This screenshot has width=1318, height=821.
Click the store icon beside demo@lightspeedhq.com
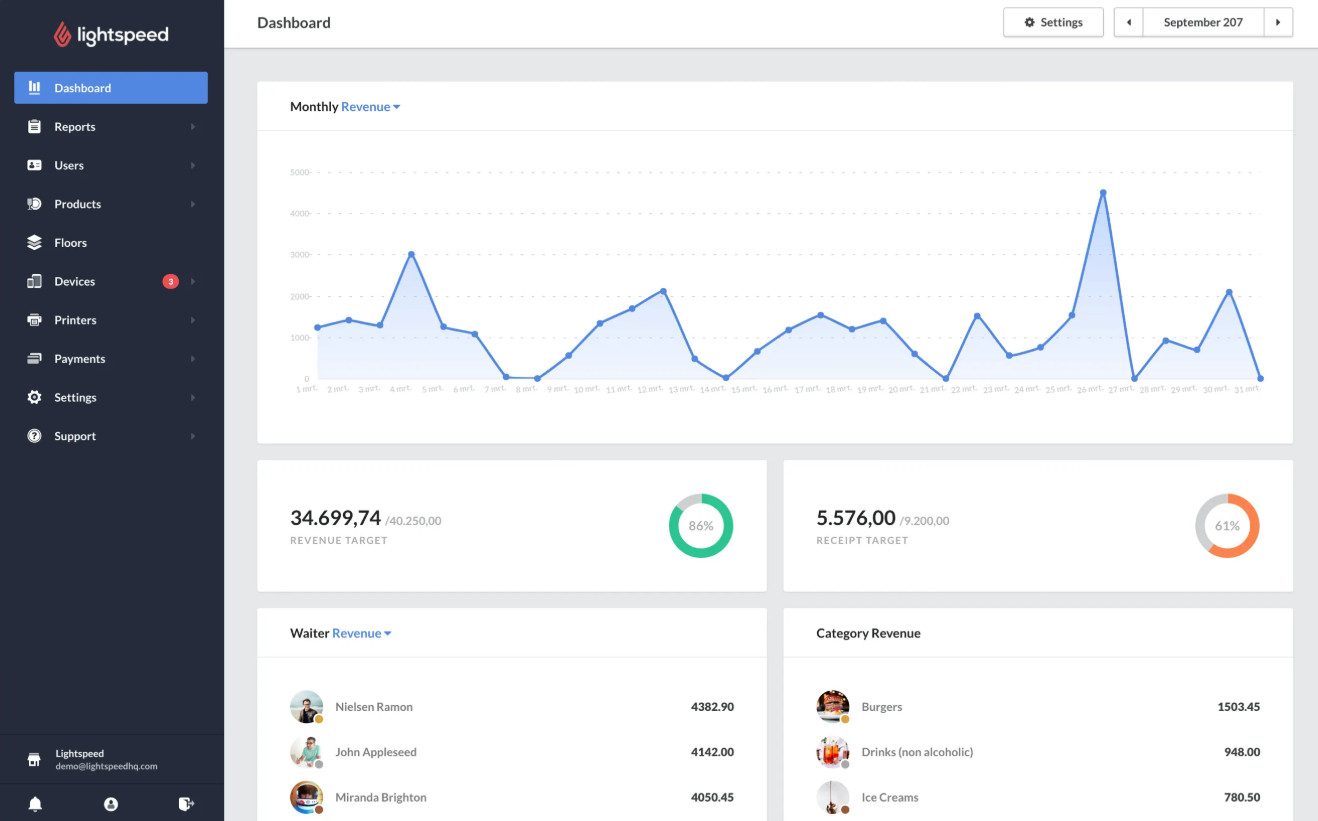pos(34,760)
